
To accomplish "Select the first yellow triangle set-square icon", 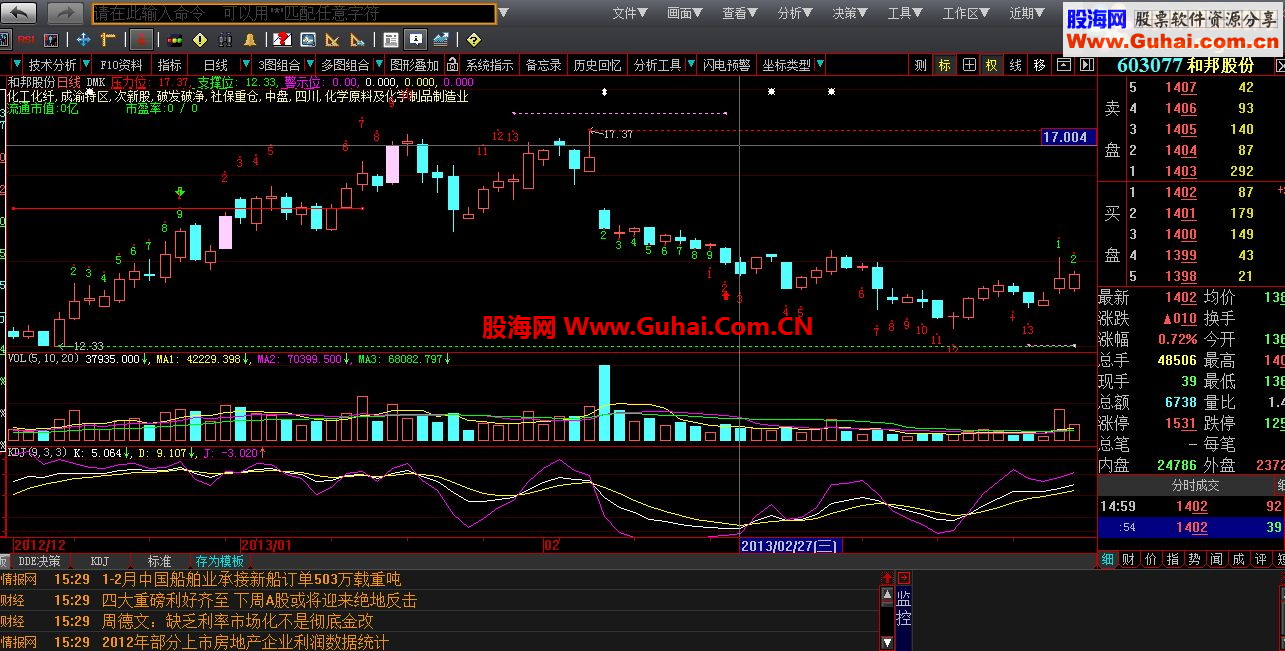I will click(x=332, y=40).
